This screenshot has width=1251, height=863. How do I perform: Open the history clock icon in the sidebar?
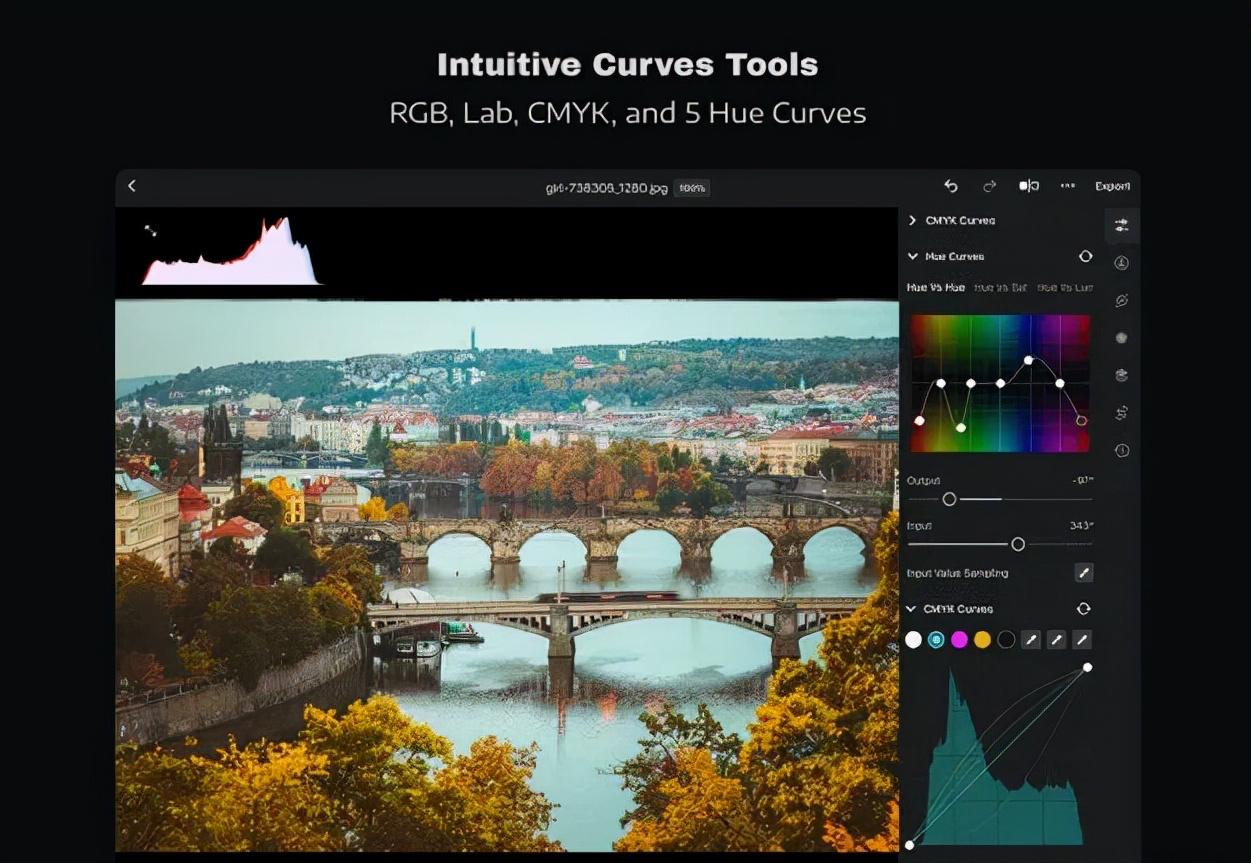coord(1122,451)
